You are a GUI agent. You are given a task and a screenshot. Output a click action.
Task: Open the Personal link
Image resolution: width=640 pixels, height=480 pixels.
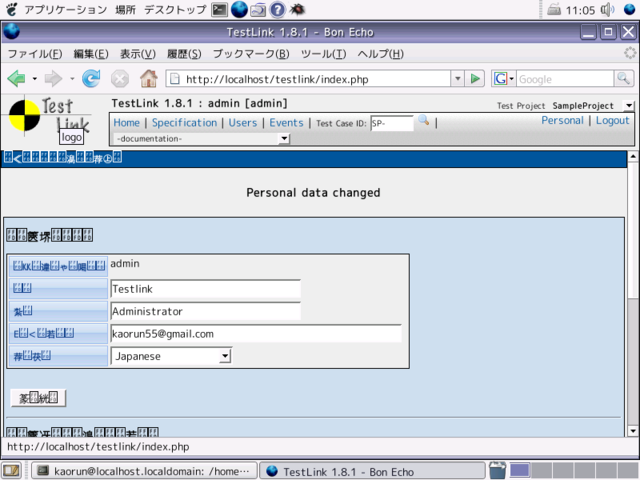[x=562, y=120]
